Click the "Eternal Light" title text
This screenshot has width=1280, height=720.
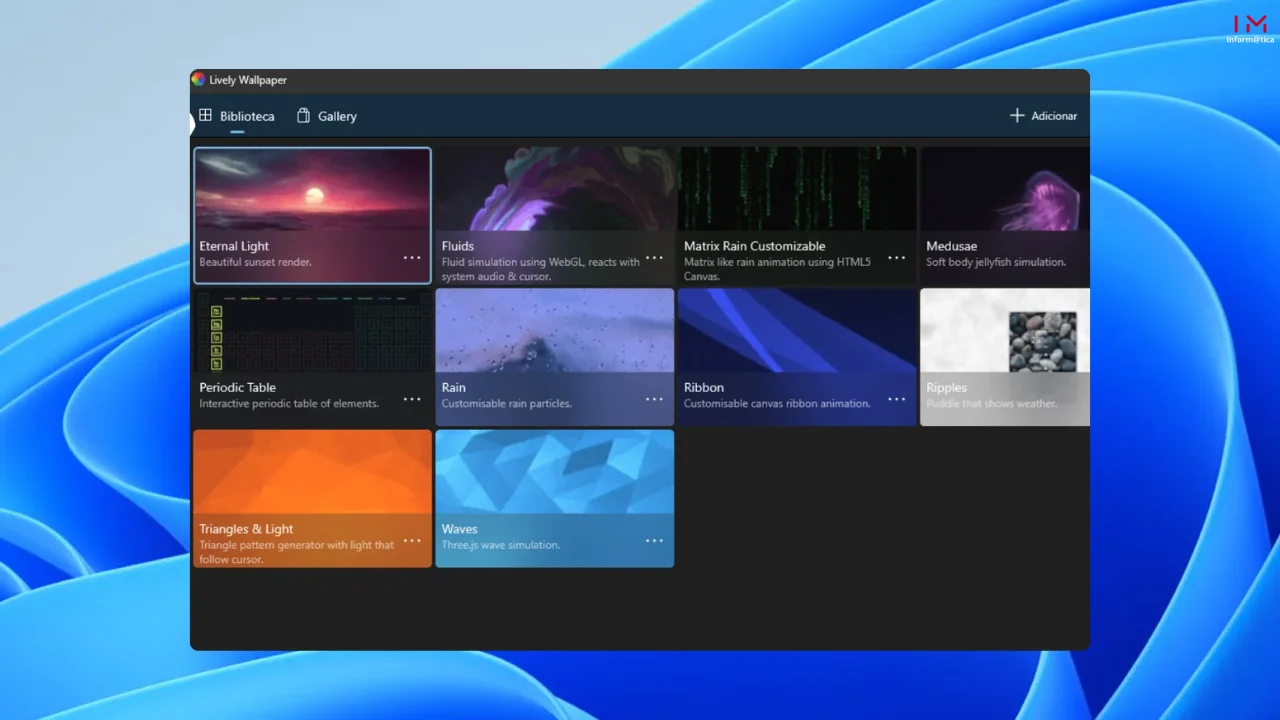coord(234,246)
